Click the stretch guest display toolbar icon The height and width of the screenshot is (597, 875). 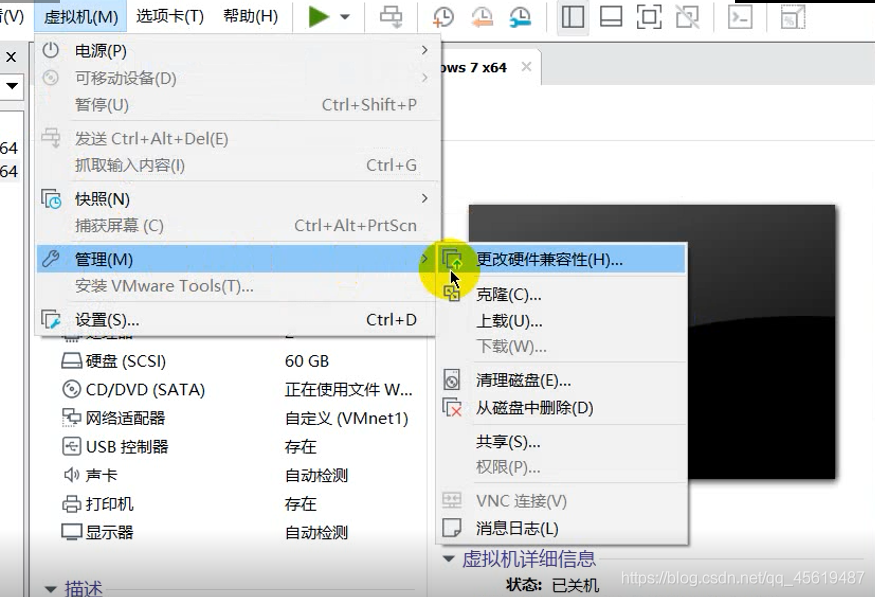coord(792,17)
